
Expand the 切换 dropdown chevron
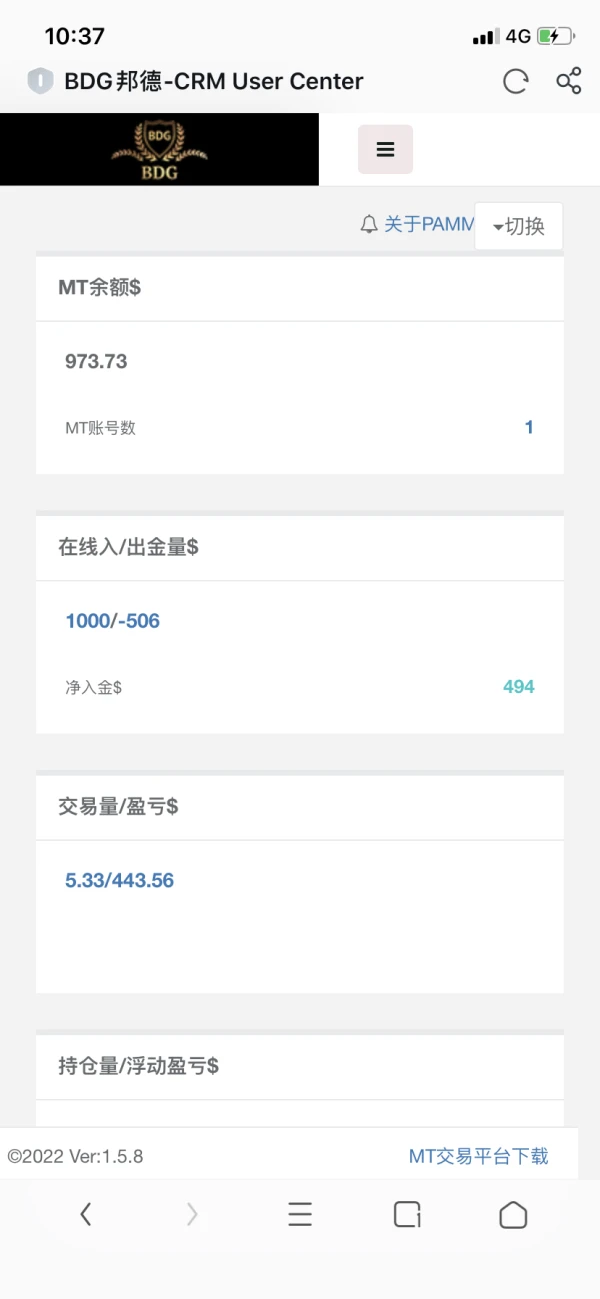(x=498, y=226)
